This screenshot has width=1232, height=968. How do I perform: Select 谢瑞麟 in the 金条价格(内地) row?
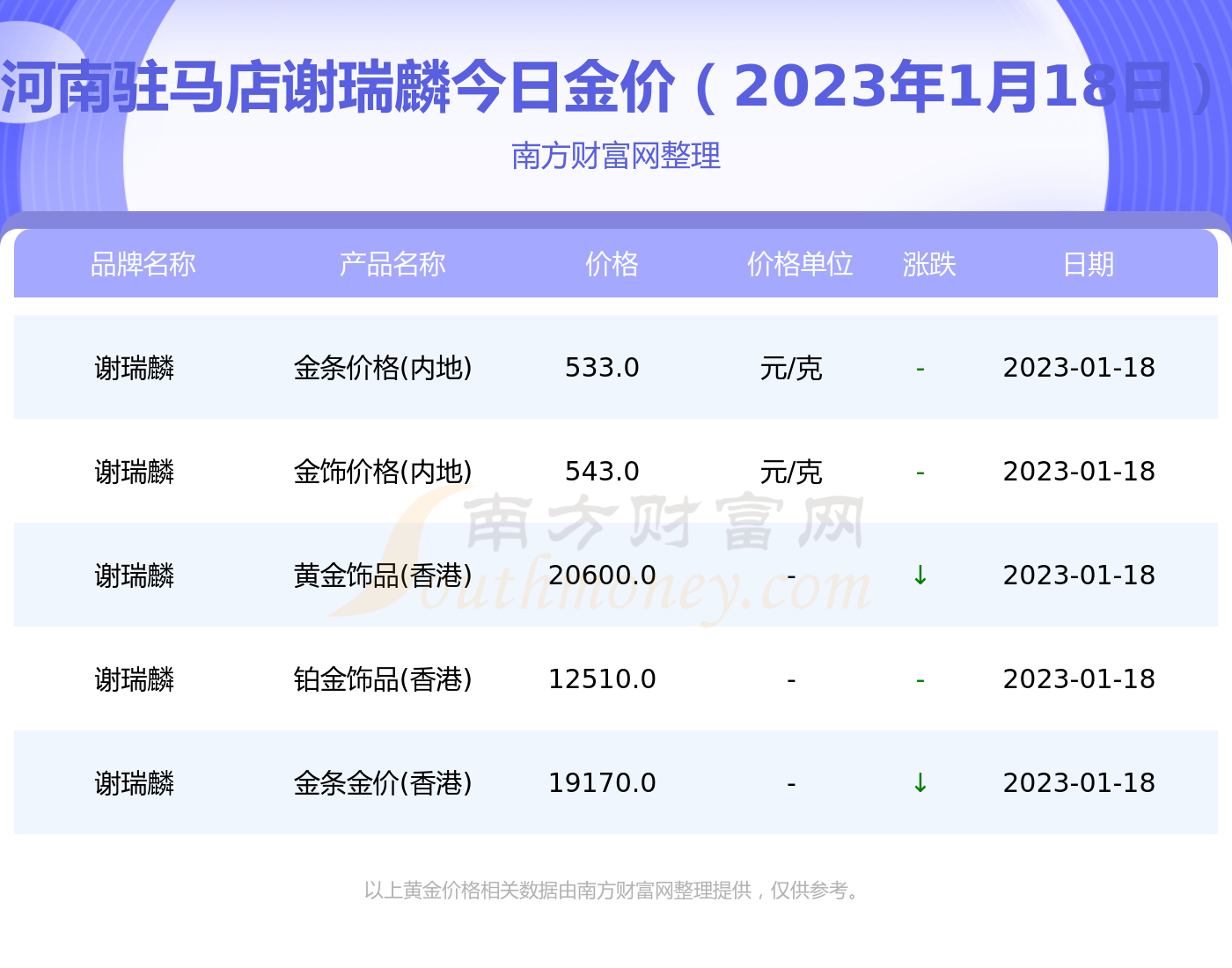point(135,368)
